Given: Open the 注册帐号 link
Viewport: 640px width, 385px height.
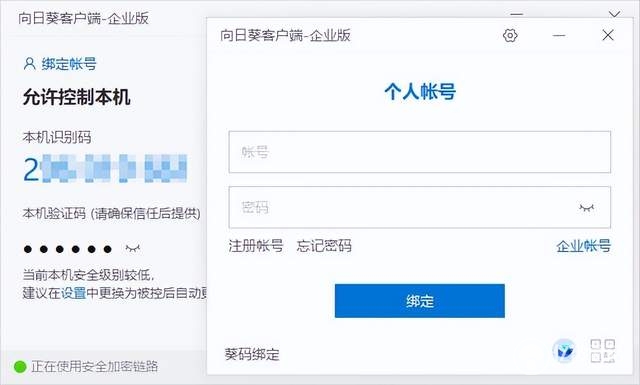Looking at the screenshot, I should (x=256, y=246).
